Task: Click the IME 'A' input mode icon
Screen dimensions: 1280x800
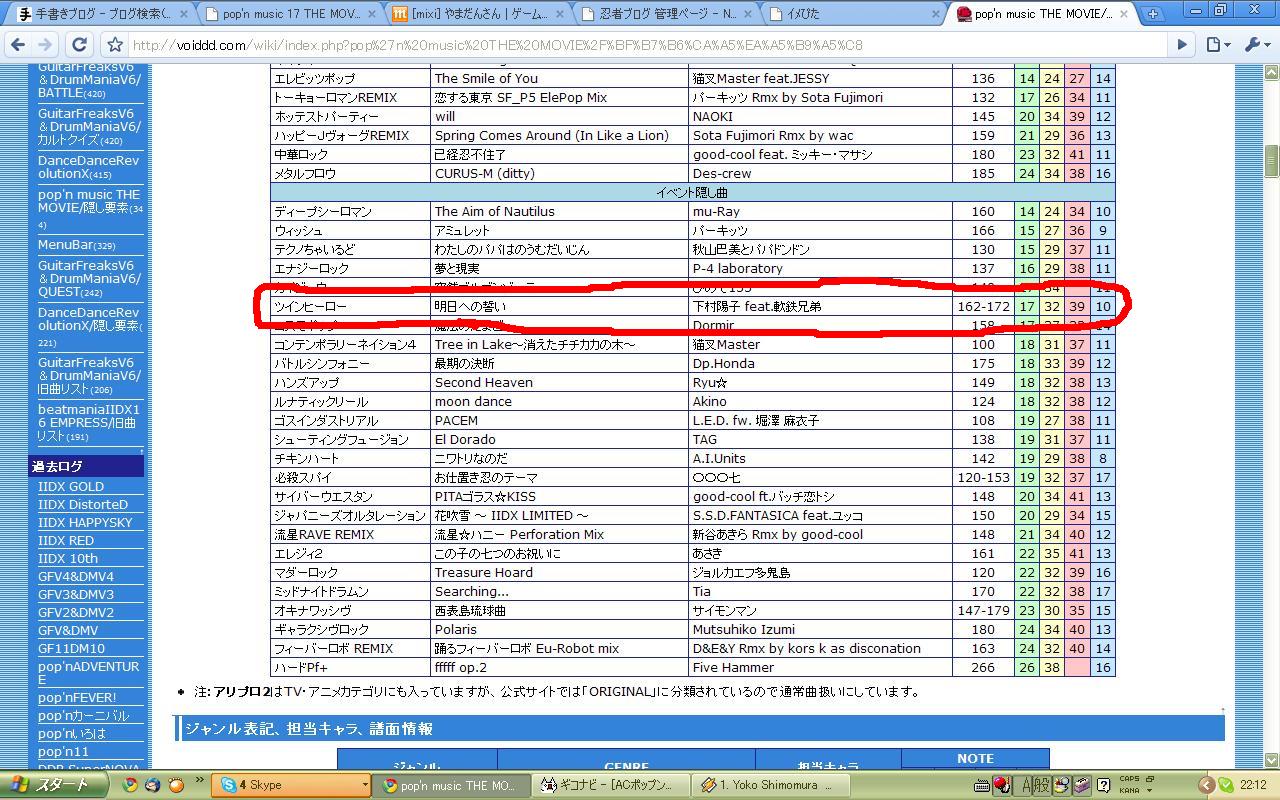Action: (1023, 785)
